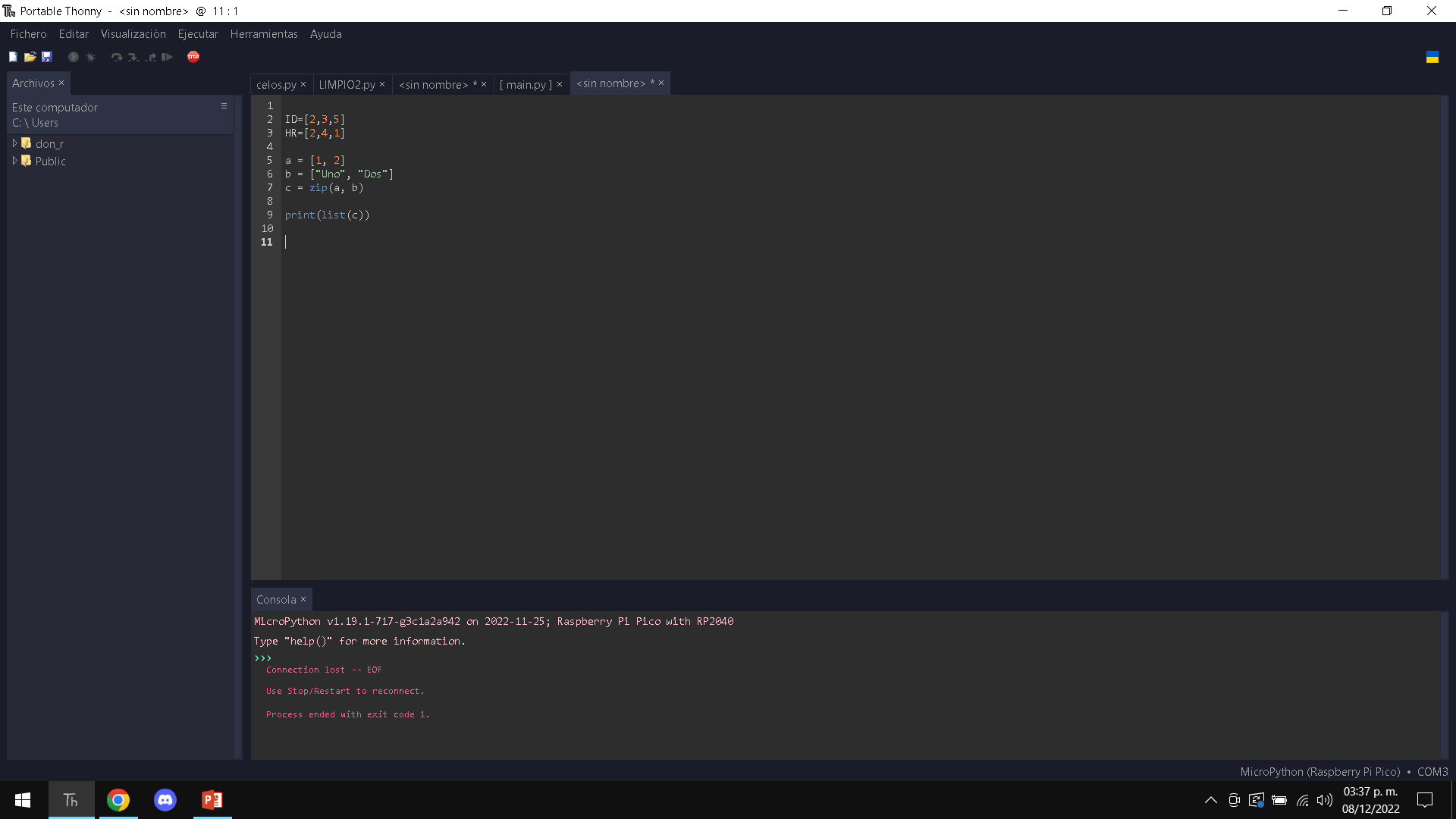
Task: Click the battery tray icon
Action: click(1280, 800)
